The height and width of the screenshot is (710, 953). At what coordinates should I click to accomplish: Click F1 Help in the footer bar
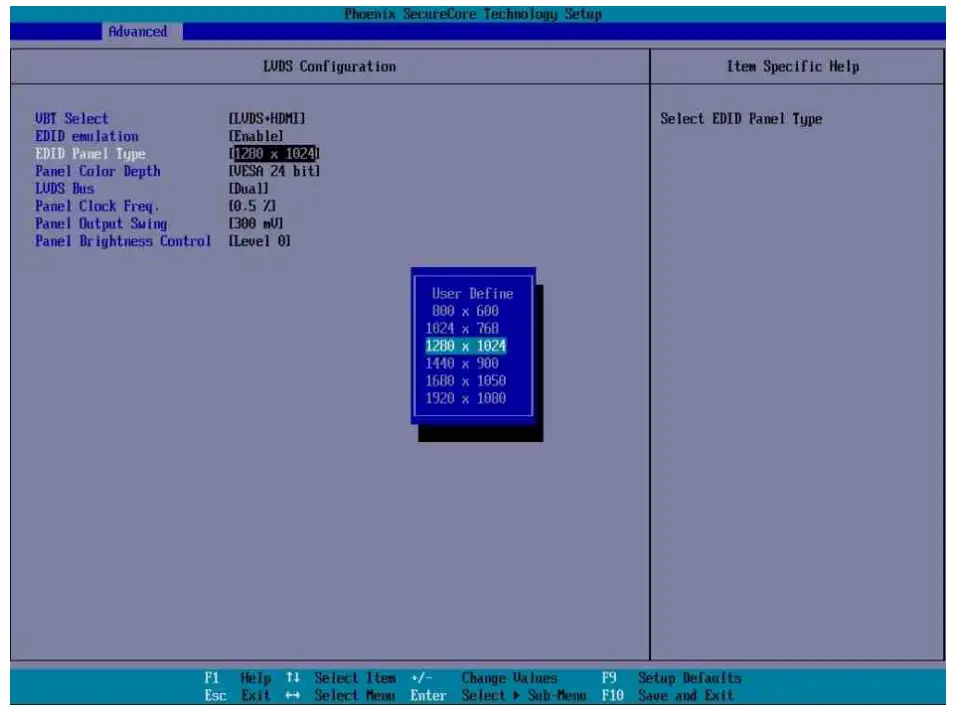pos(237,677)
